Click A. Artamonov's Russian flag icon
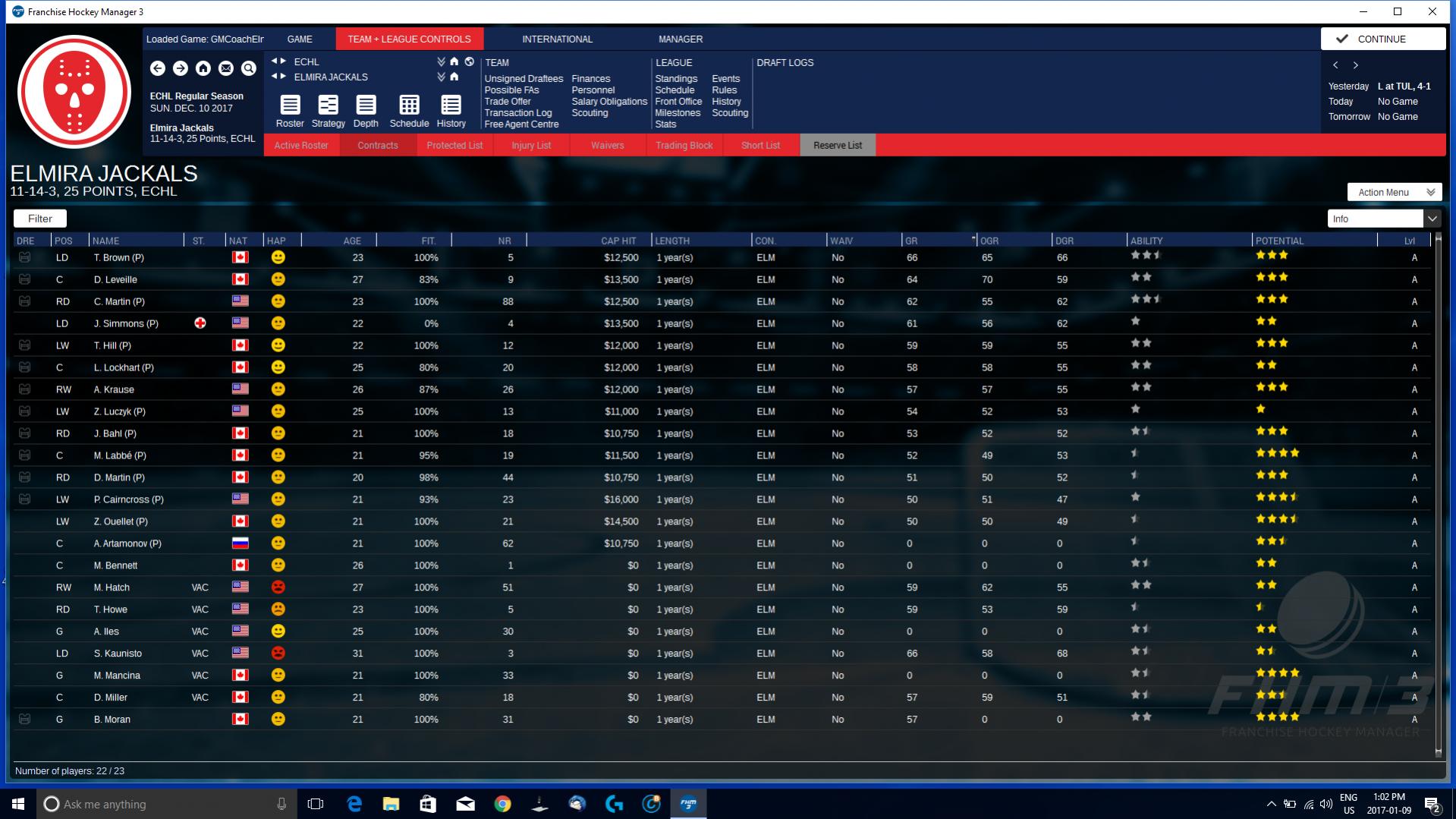The image size is (1456, 819). (240, 543)
